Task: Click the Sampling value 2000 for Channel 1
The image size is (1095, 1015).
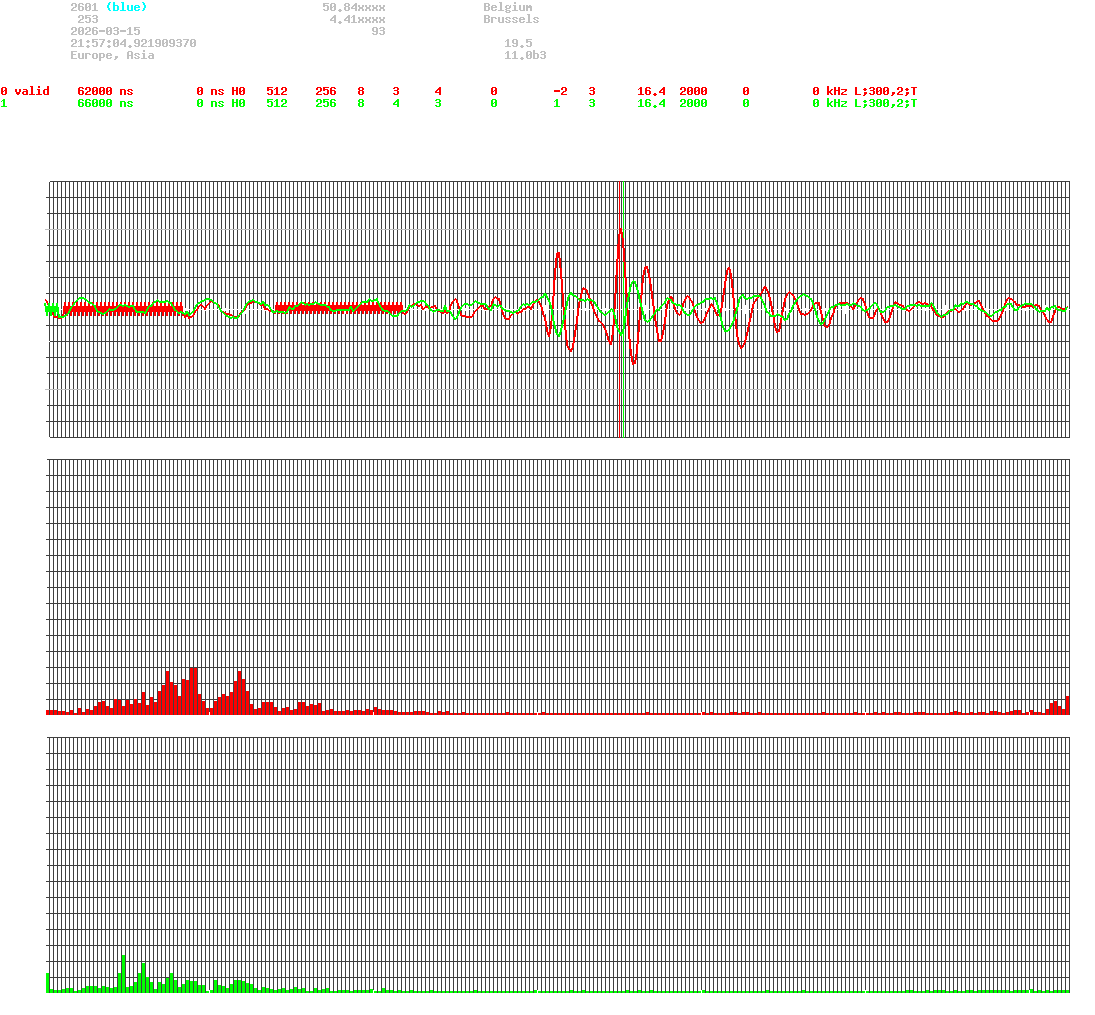Action: point(694,103)
